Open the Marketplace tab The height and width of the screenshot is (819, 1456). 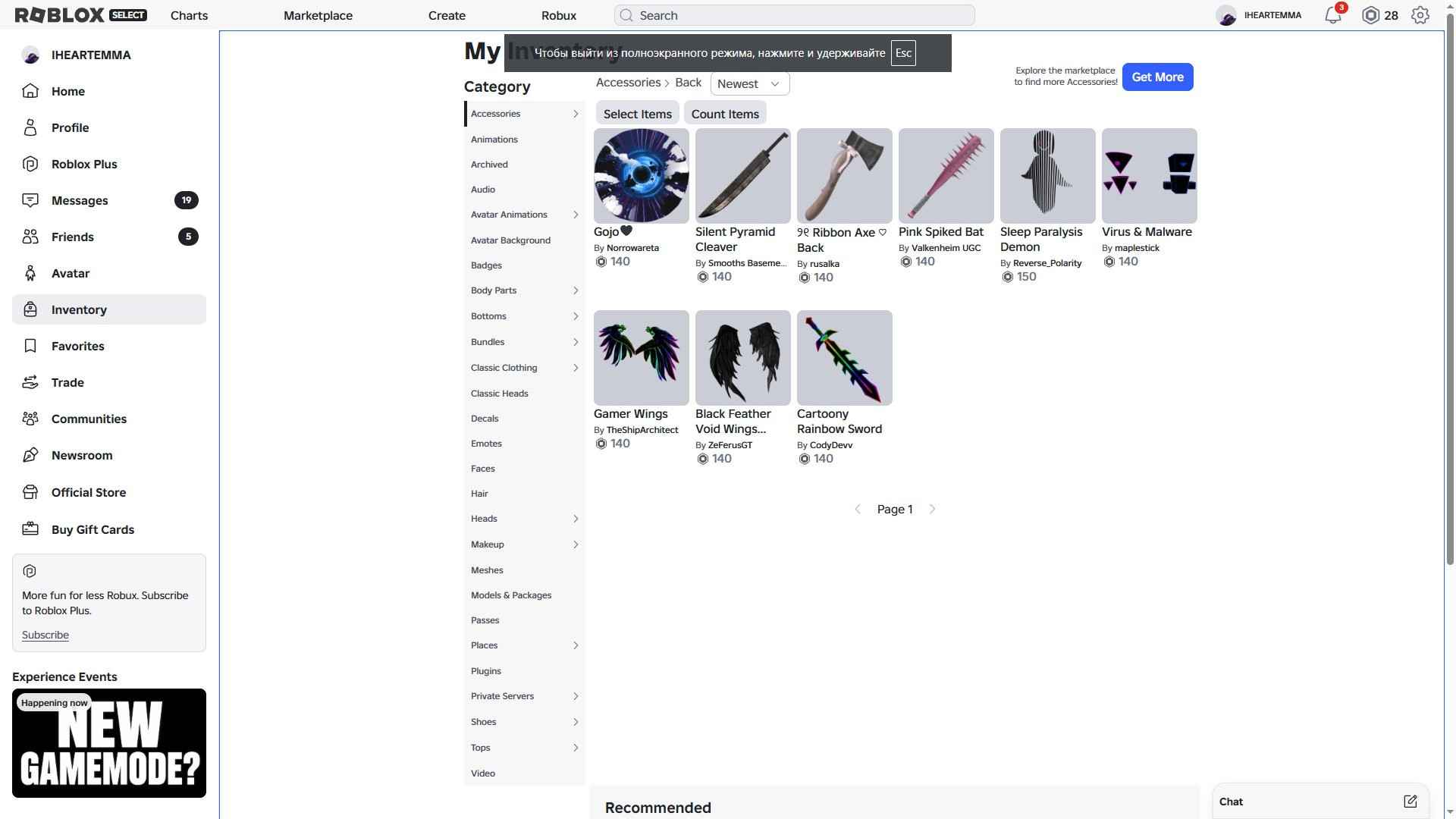click(x=318, y=15)
